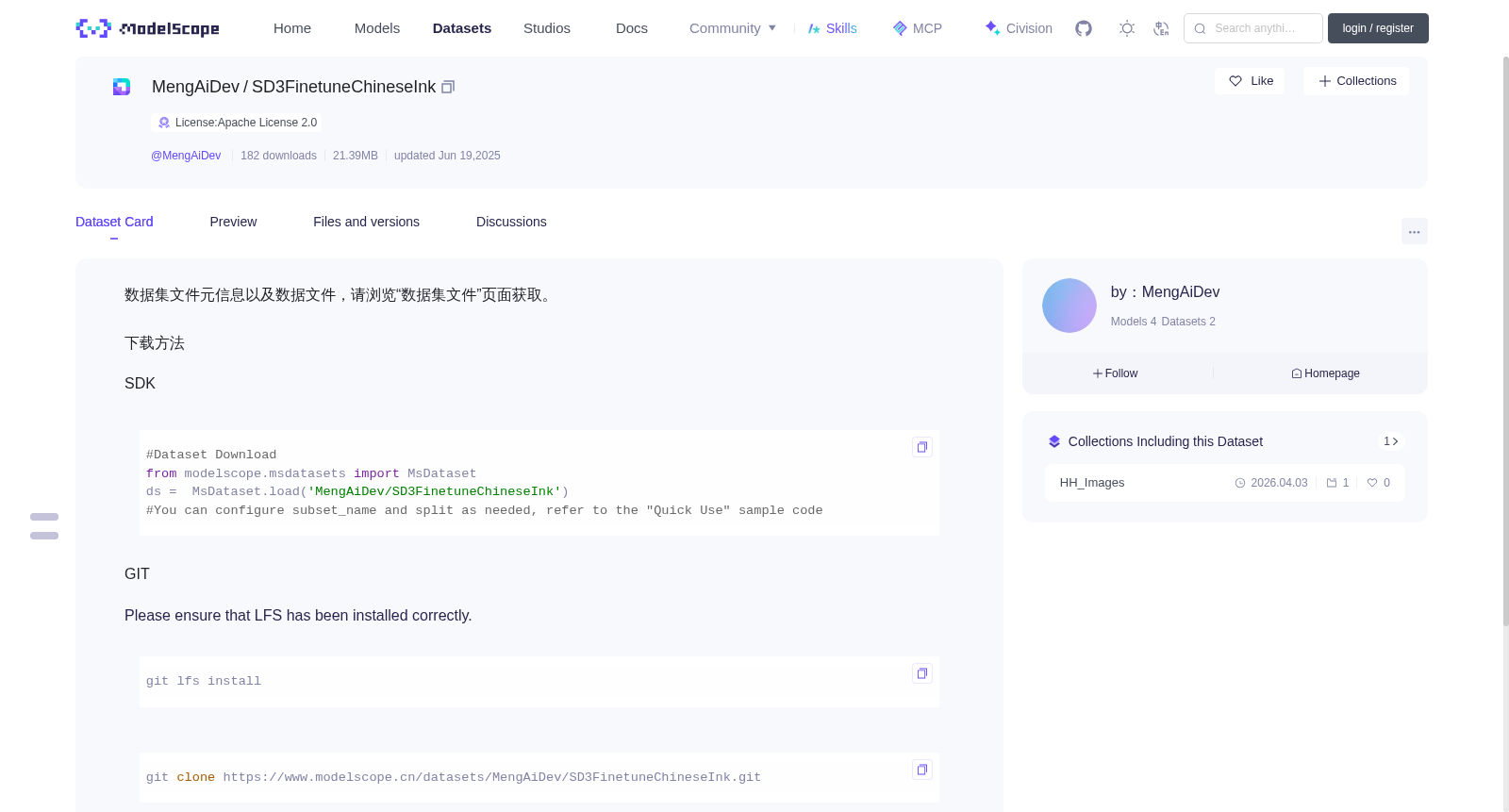Select the Dataset Card tab
Screen dimensions: 1509x812
[x=114, y=222]
